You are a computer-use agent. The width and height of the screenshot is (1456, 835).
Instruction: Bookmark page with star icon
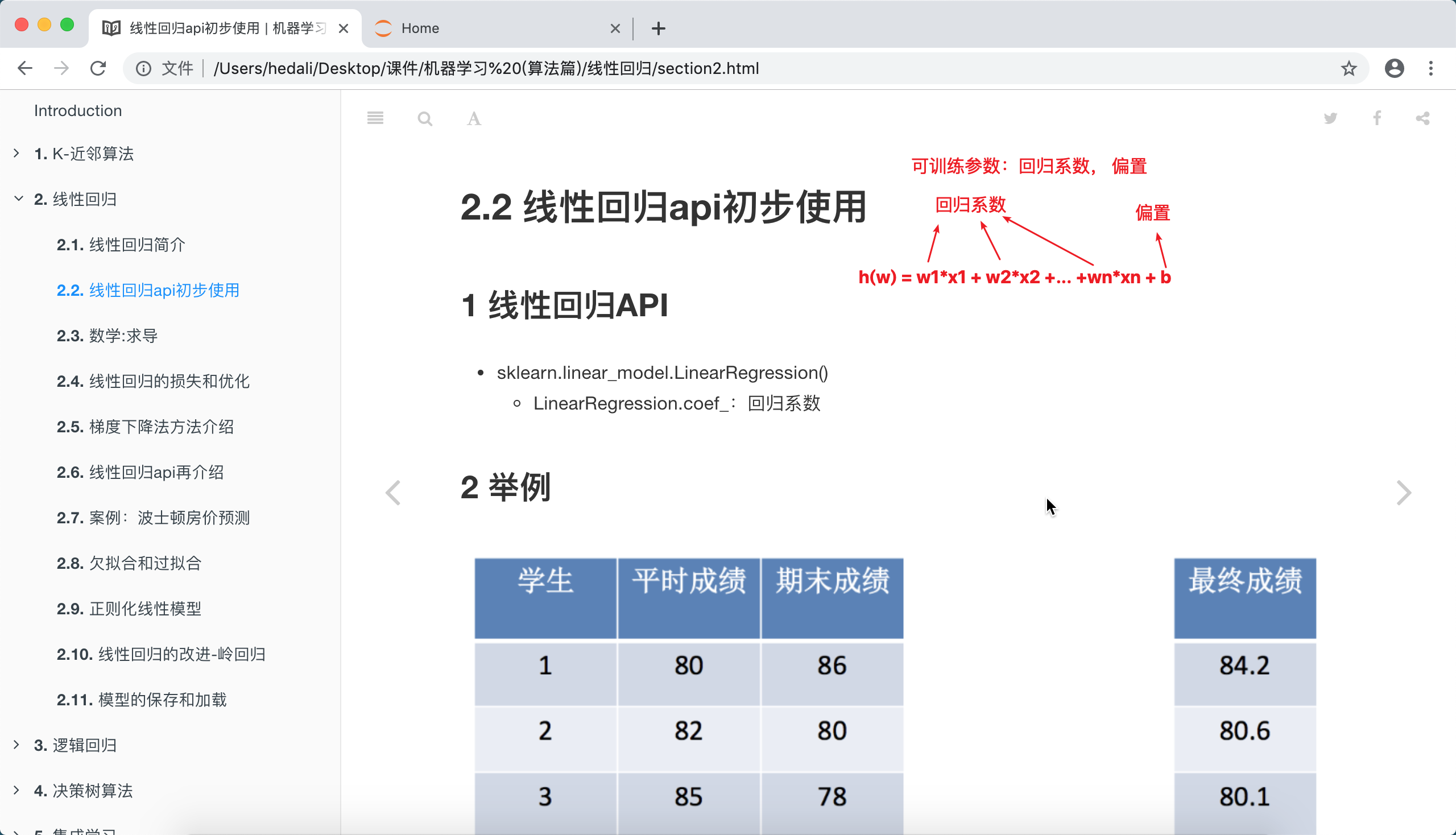1348,68
